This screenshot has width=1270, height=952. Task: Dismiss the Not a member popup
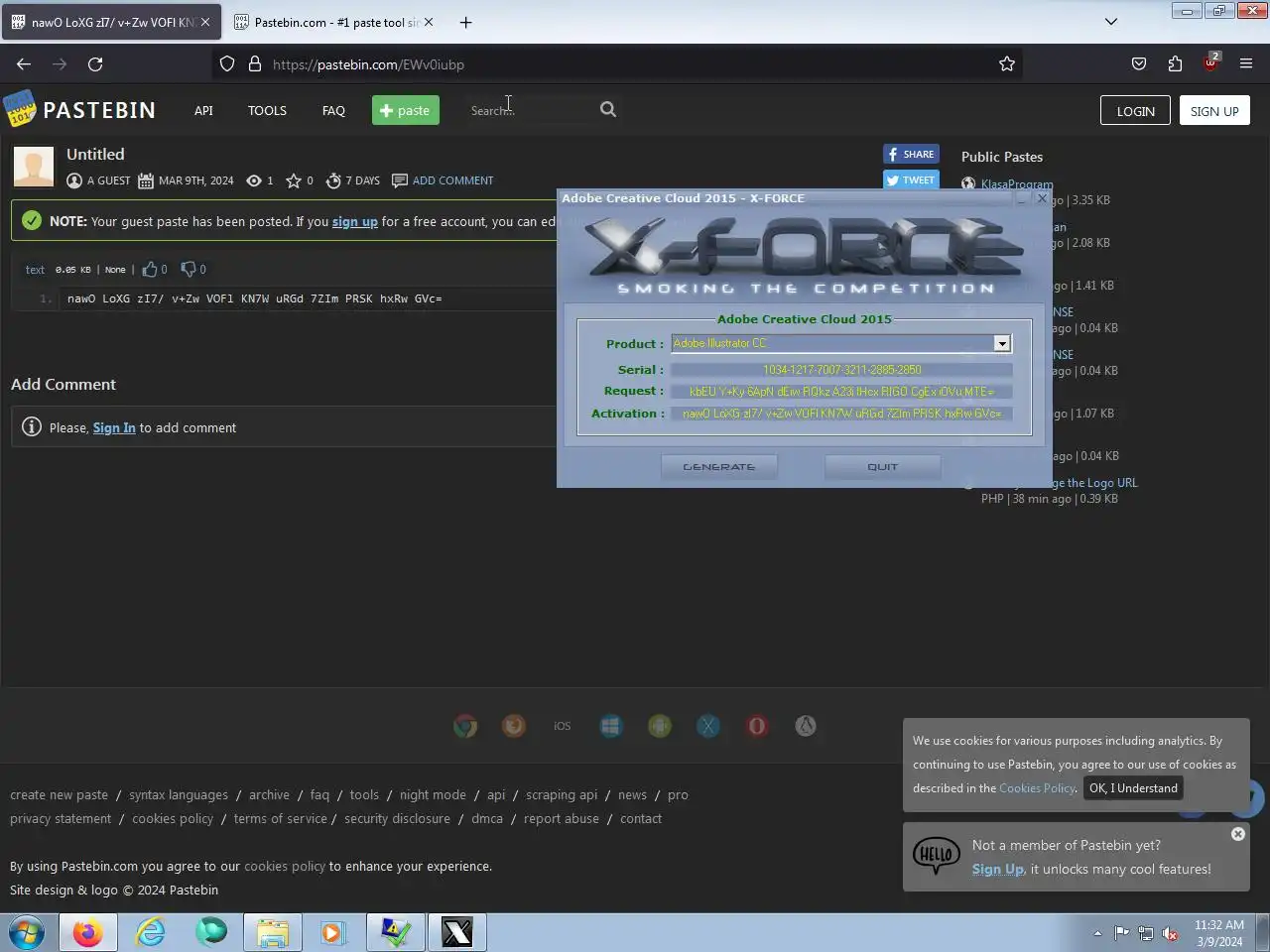(x=1237, y=834)
